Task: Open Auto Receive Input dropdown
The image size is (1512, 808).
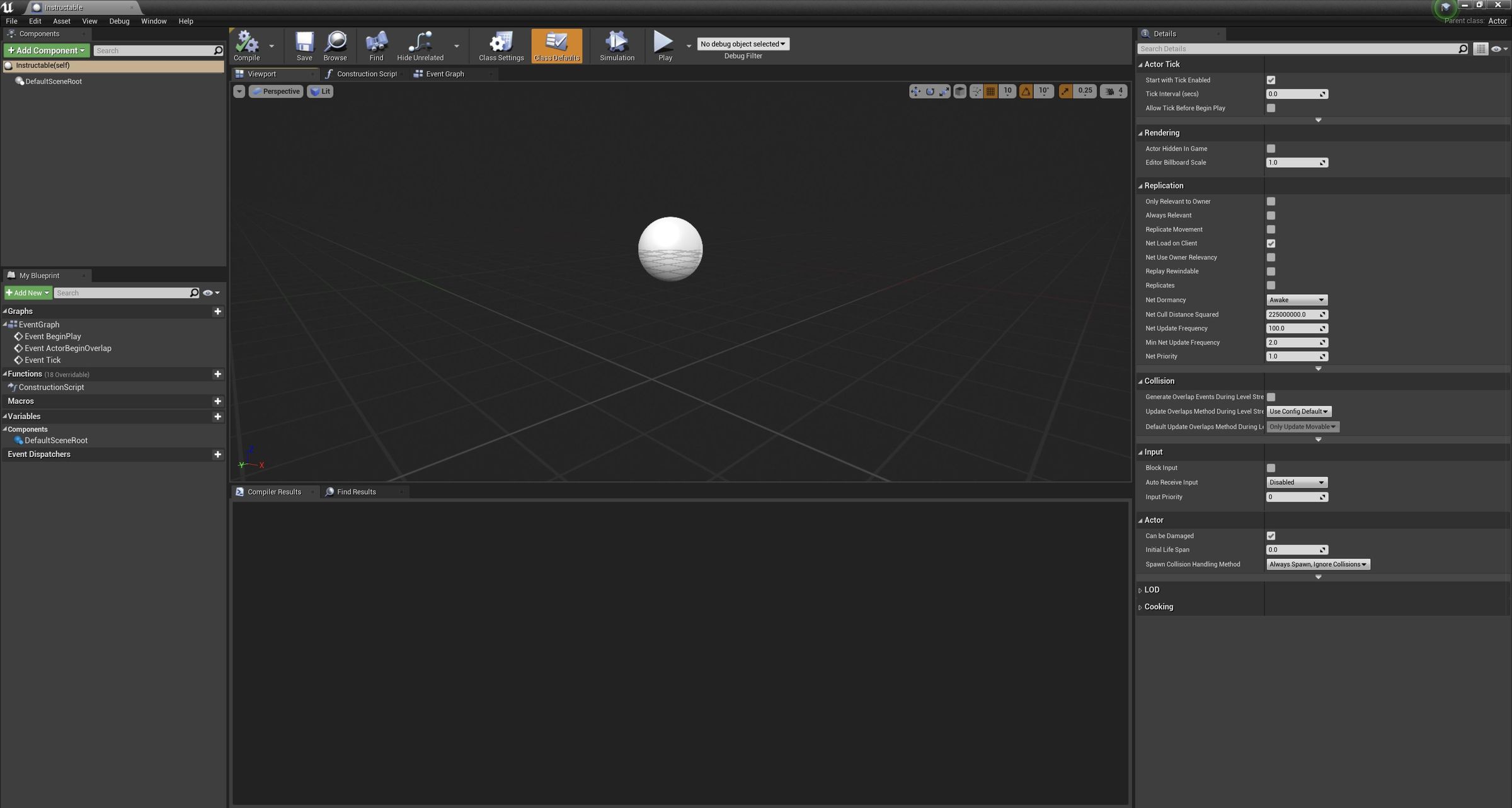Action: (1297, 483)
